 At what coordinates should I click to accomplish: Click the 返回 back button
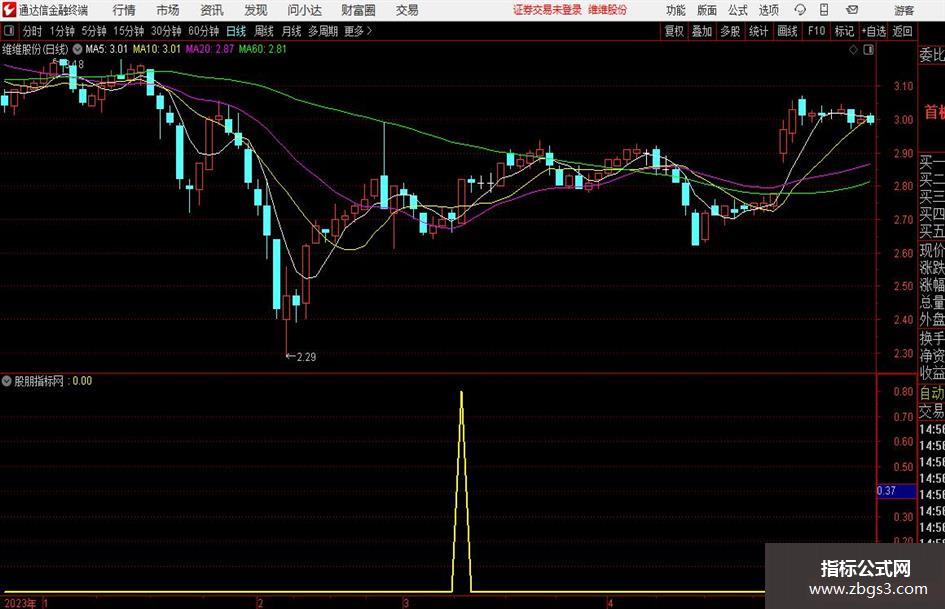[902, 31]
